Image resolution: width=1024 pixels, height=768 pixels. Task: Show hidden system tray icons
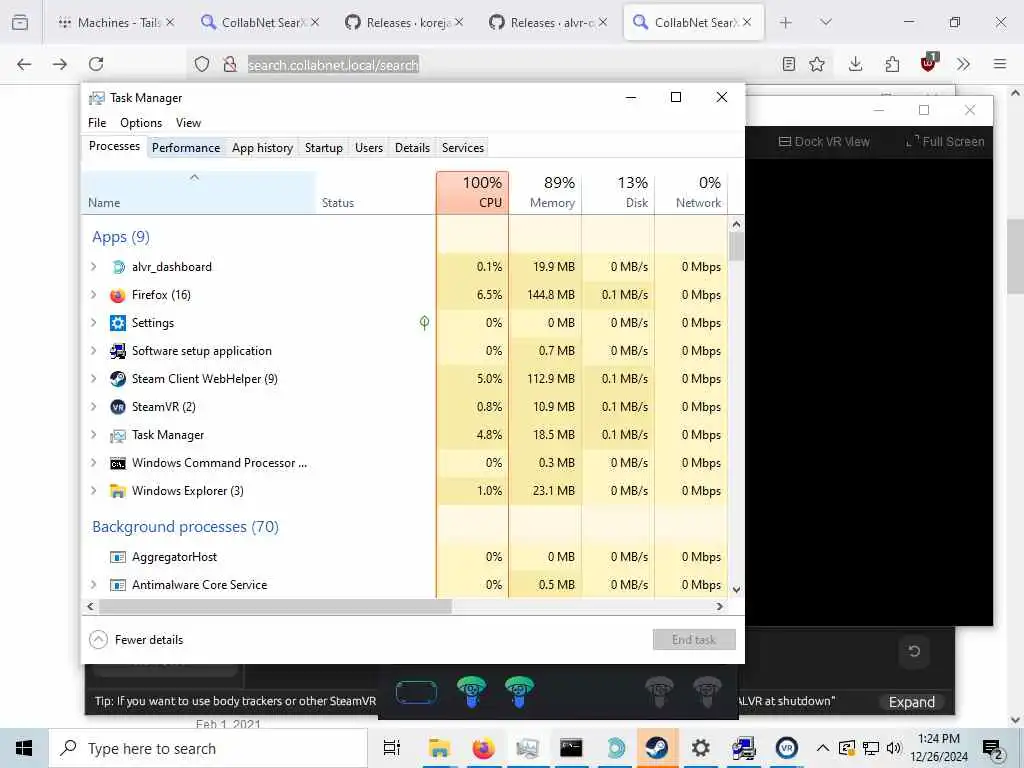coord(823,748)
